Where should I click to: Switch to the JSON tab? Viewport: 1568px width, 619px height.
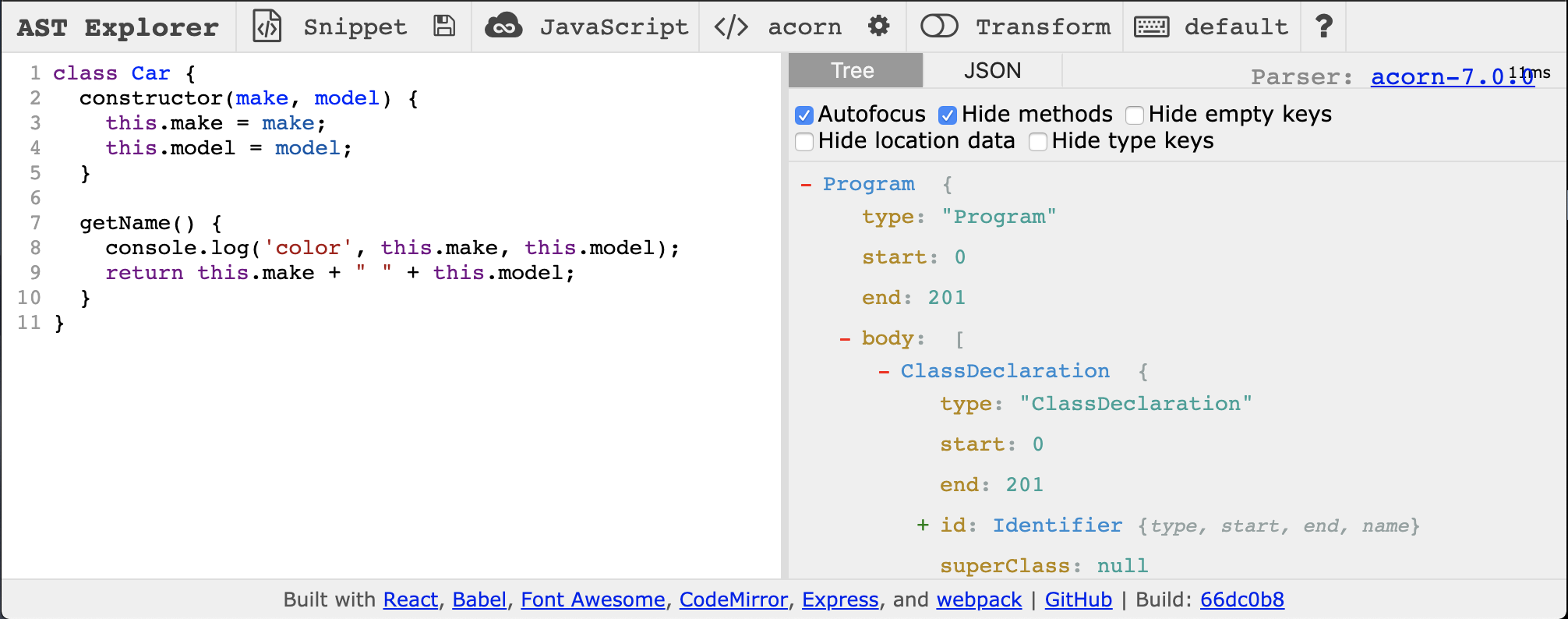[992, 71]
